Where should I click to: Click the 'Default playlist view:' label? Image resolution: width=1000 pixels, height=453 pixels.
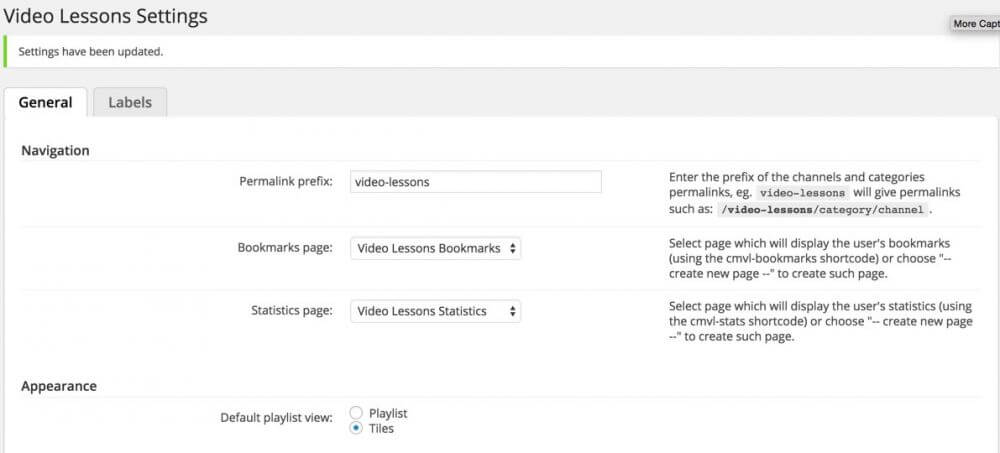point(276,417)
